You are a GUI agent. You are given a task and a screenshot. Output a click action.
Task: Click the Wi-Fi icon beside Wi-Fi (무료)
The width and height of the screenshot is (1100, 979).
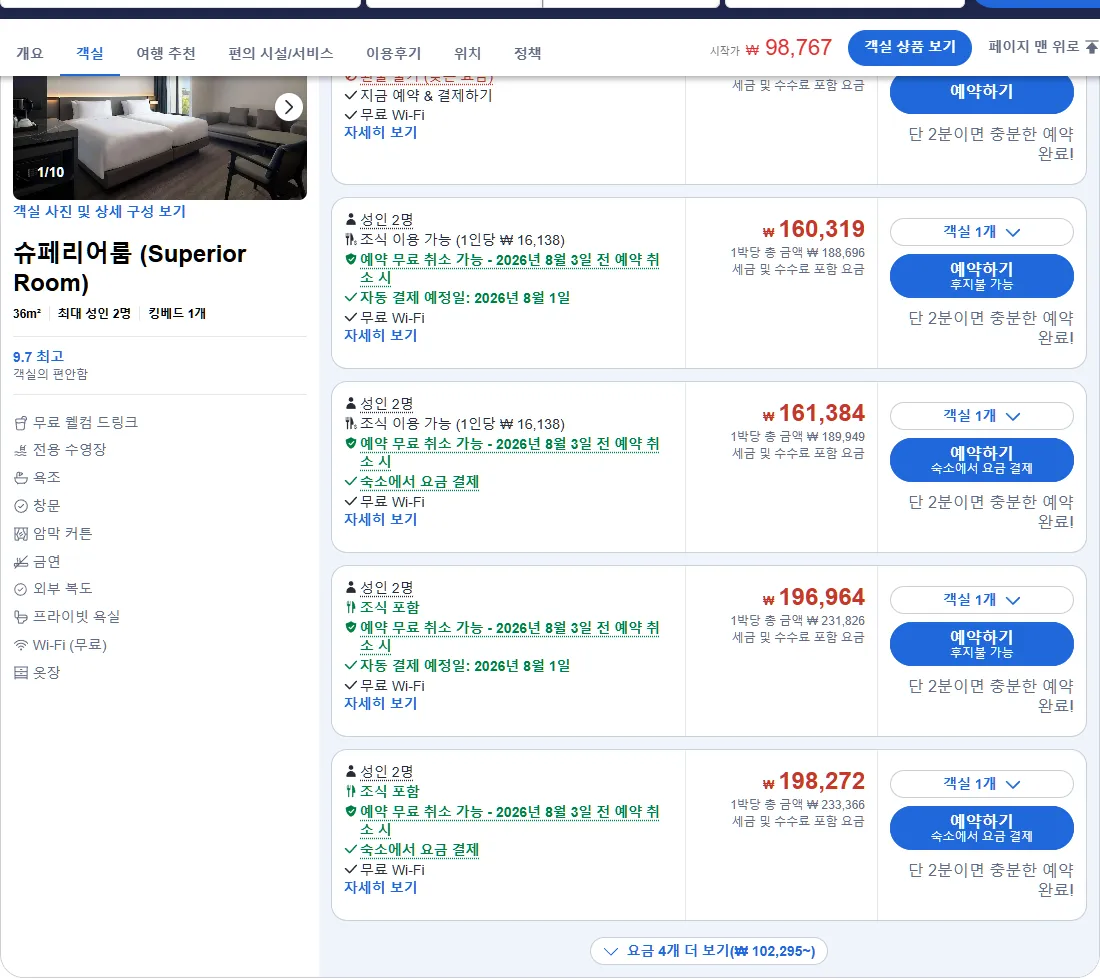[21, 645]
